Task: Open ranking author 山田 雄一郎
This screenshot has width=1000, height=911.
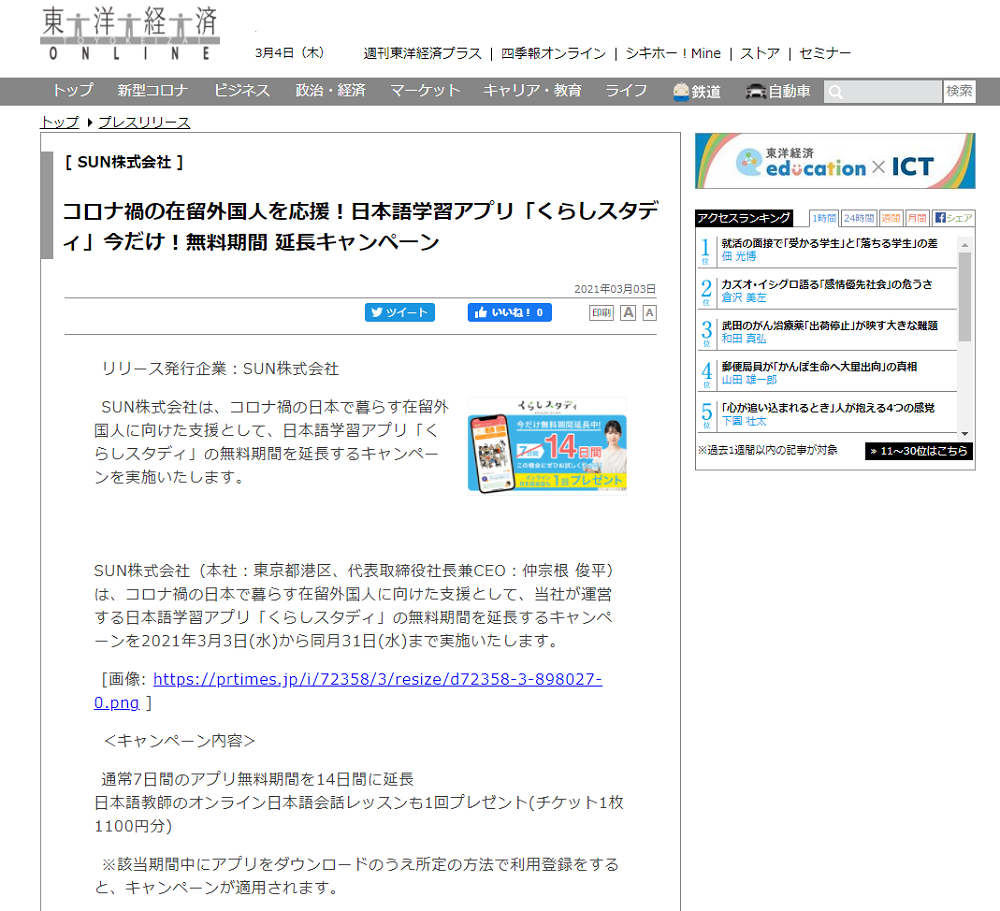Action: pyautogui.click(x=749, y=380)
